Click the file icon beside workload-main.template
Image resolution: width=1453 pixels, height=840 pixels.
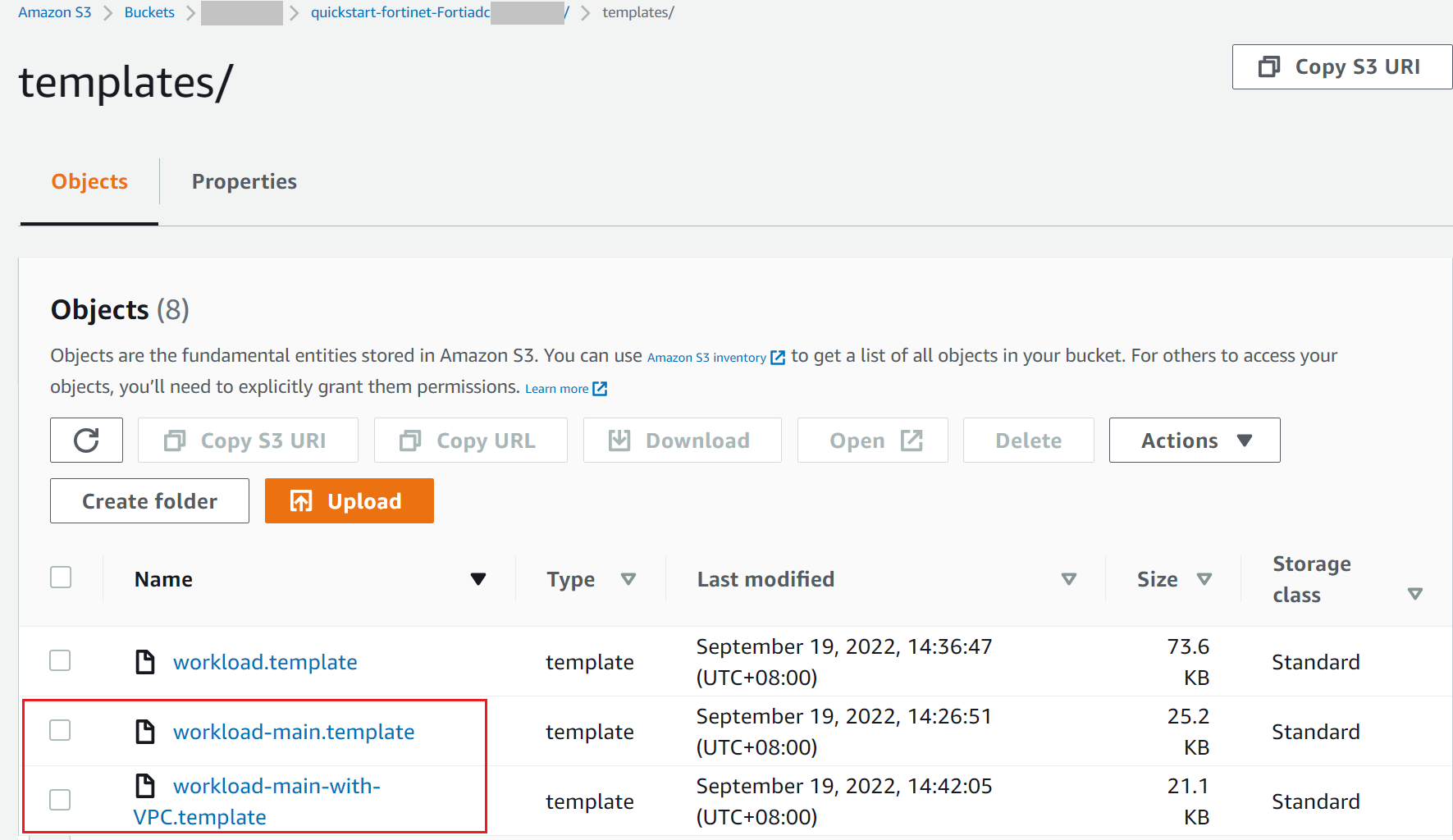coord(145,732)
